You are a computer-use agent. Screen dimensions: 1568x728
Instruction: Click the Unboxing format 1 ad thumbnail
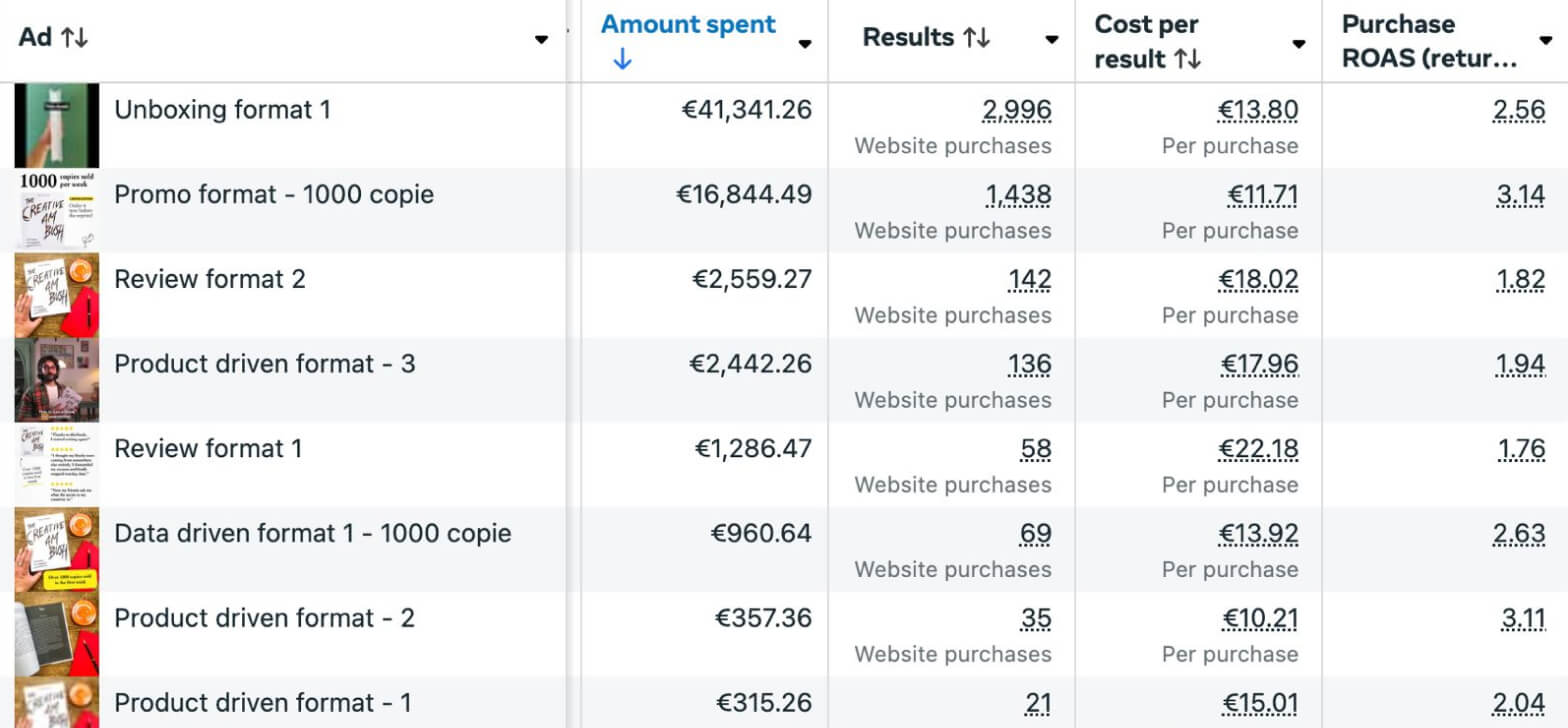57,125
